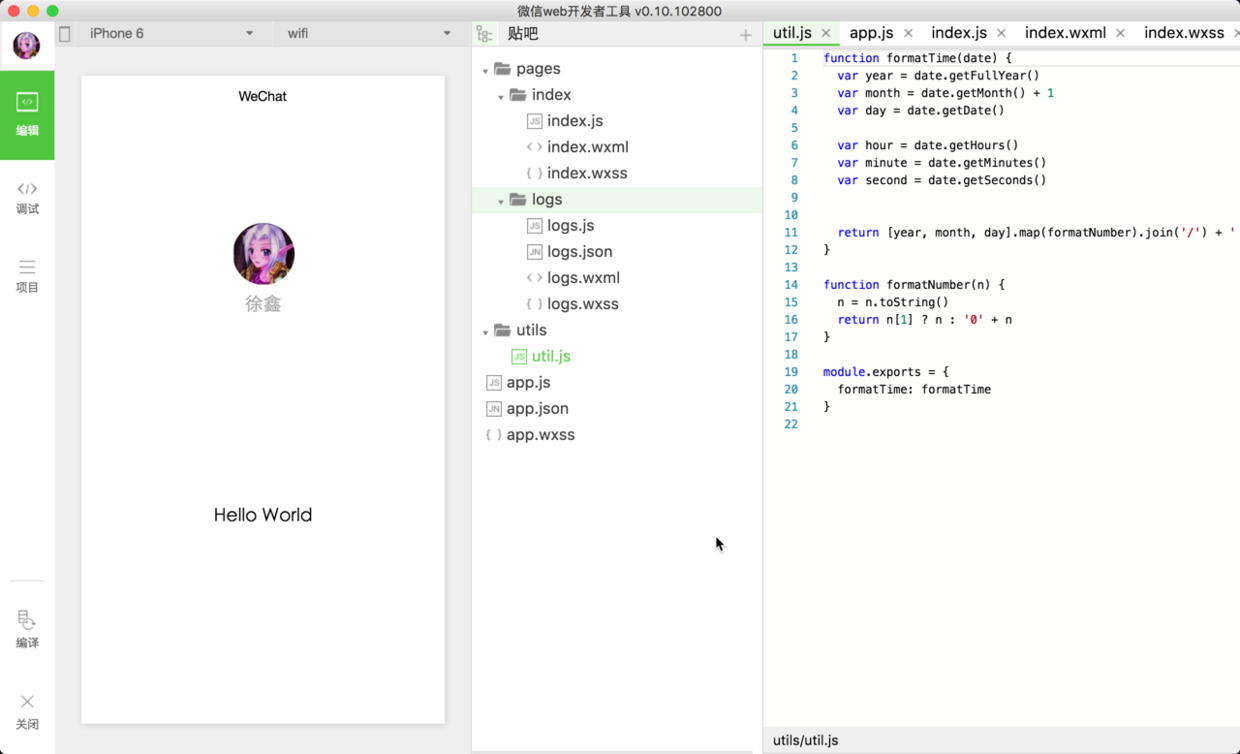Click the code icon beside logs.wxml

point(534,278)
